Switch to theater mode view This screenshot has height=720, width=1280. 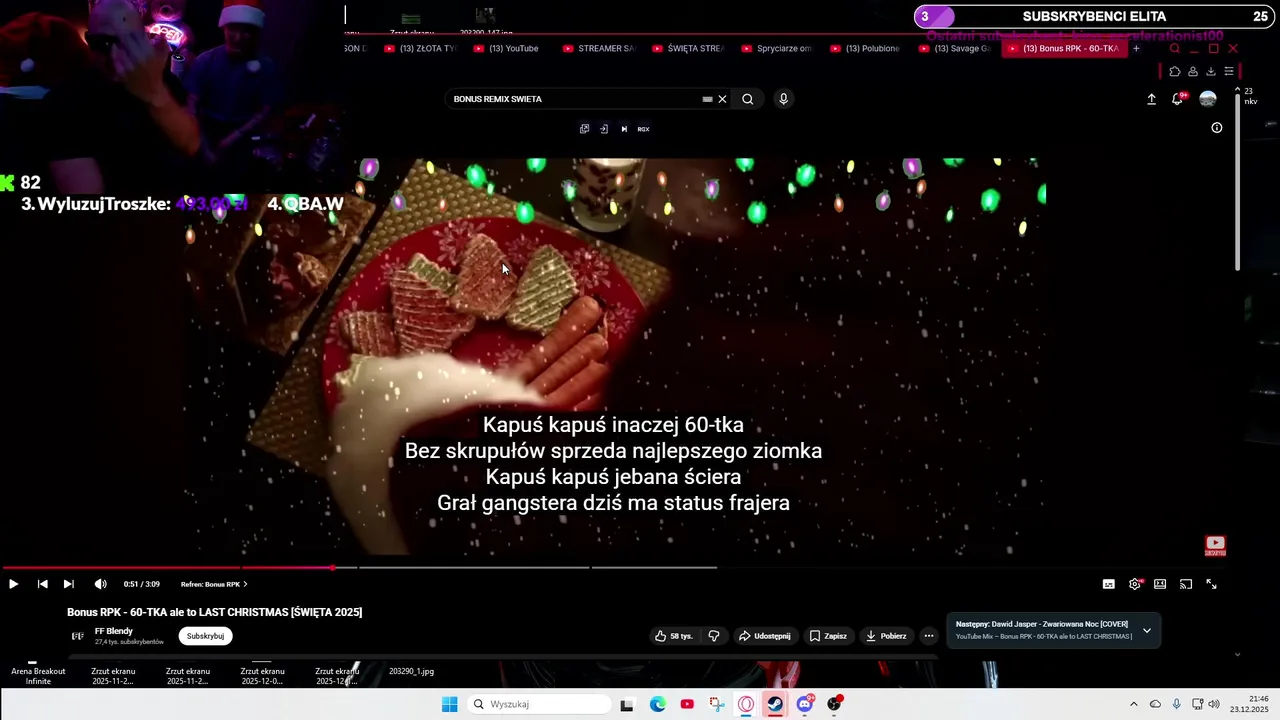(x=1160, y=584)
